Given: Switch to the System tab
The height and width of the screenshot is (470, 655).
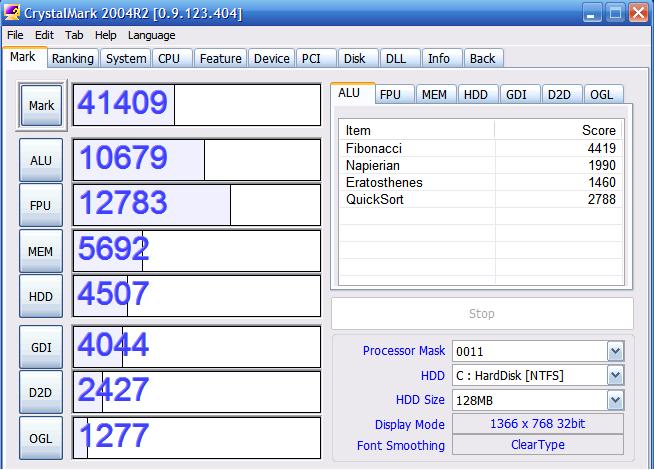Looking at the screenshot, I should pos(126,58).
